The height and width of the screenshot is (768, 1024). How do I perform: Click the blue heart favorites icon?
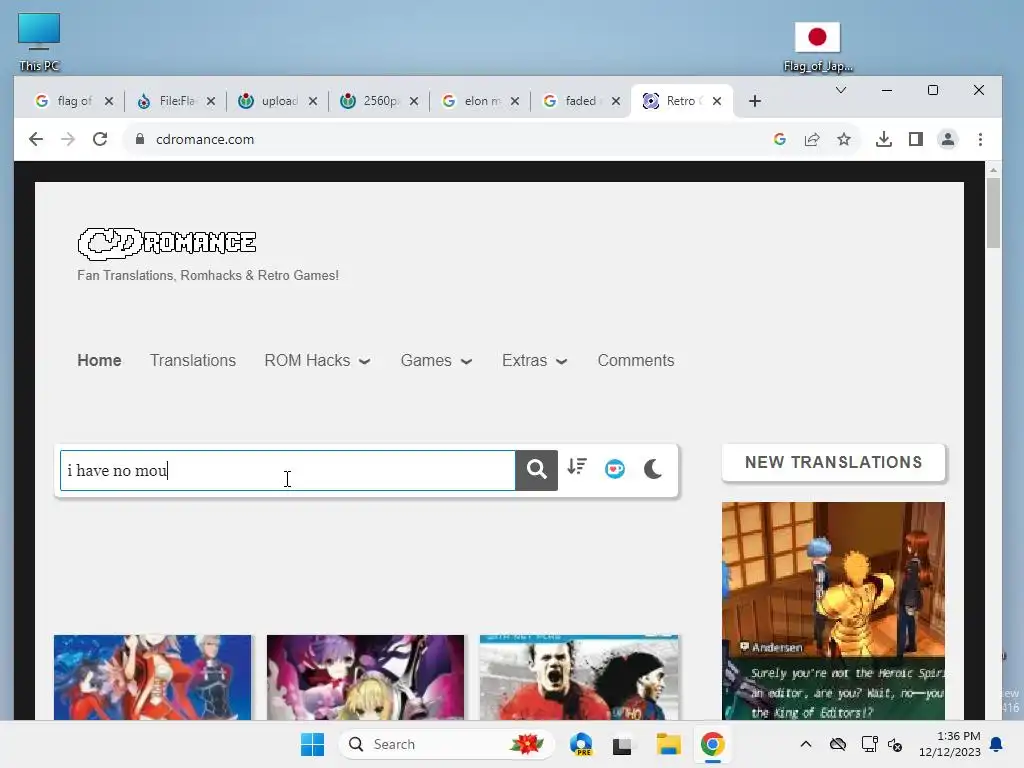coord(615,469)
